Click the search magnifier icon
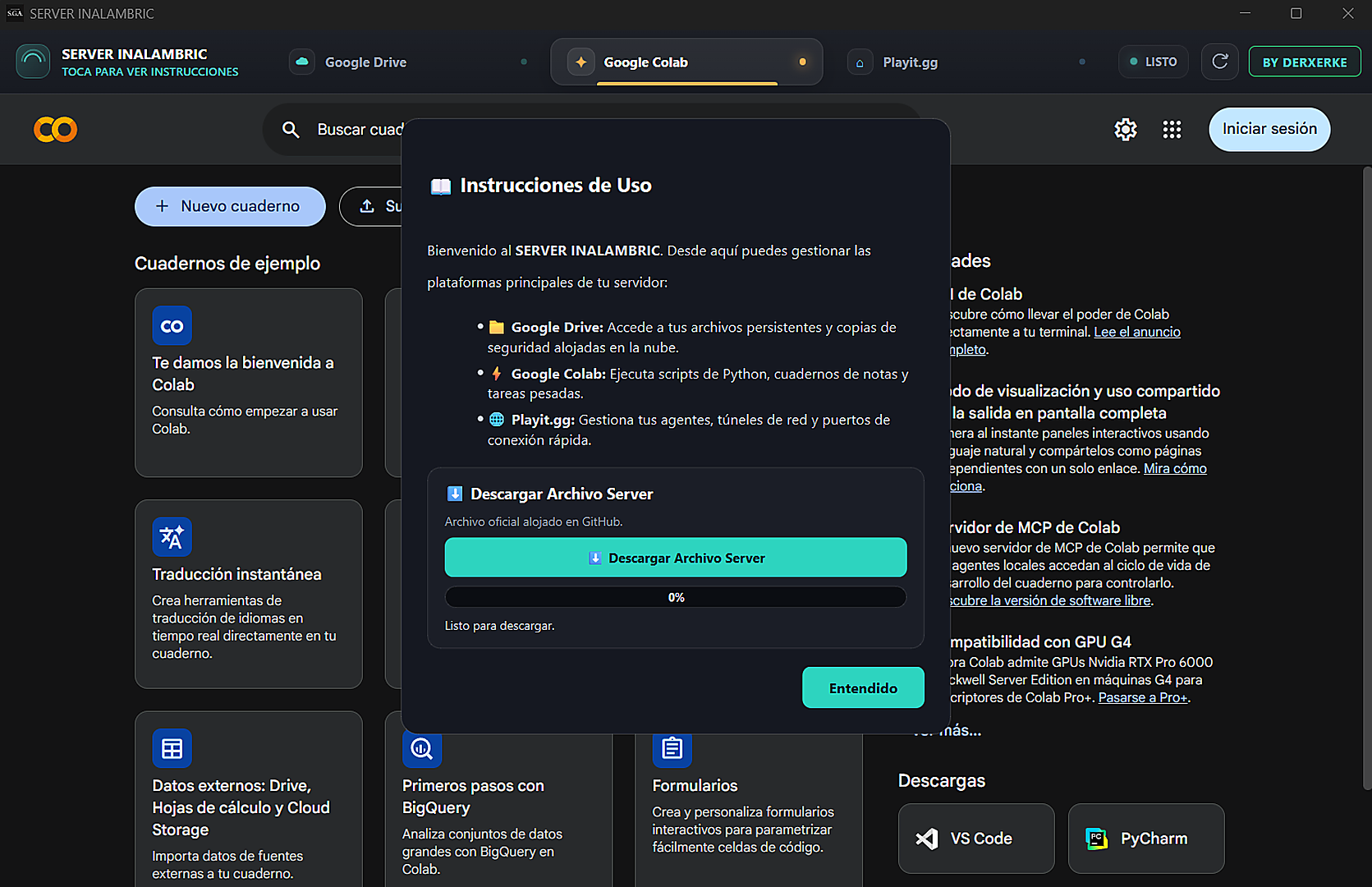 (x=291, y=130)
